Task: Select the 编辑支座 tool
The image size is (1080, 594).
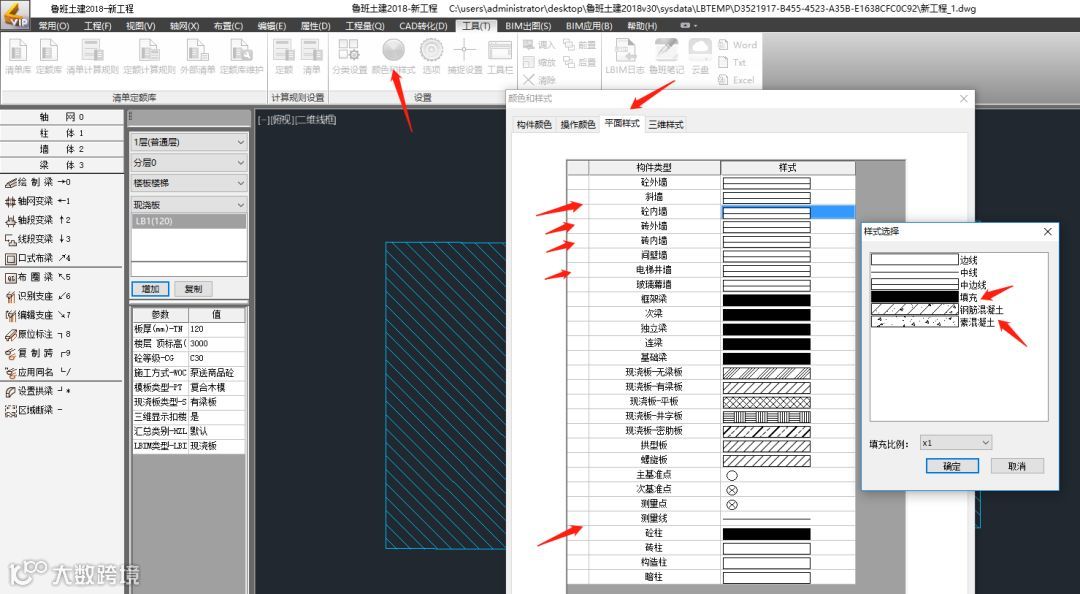Action: click(x=37, y=315)
